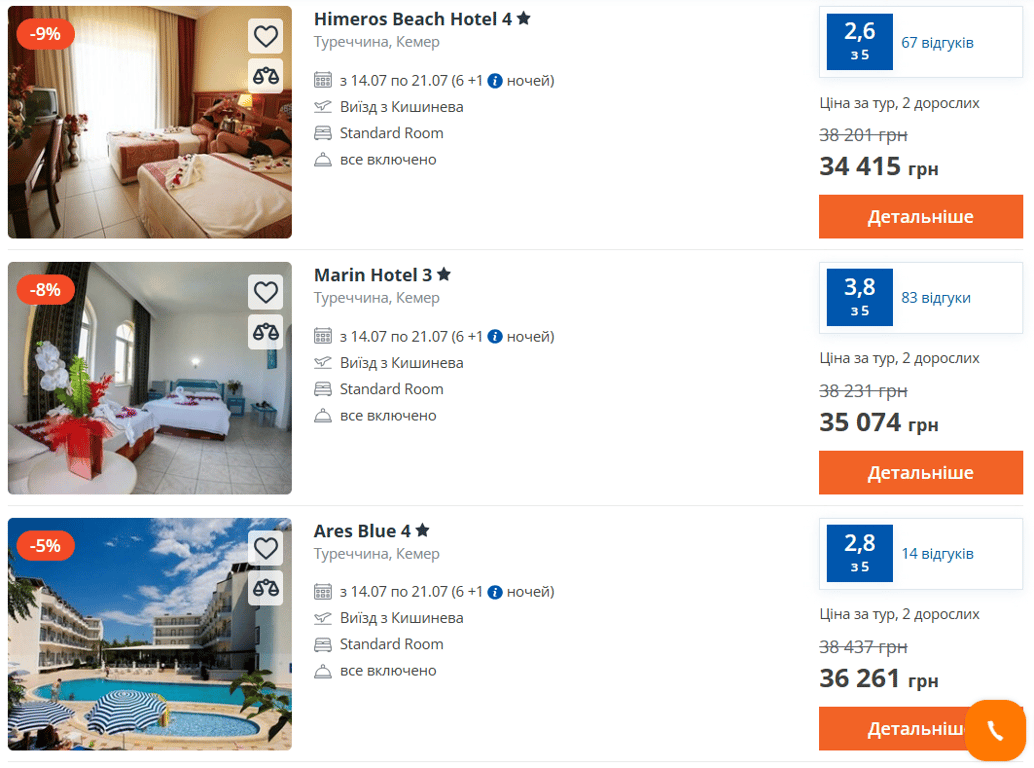Click nights info icon for Ares Blue
The width and height of the screenshot is (1034, 768).
pyautogui.click(x=494, y=592)
